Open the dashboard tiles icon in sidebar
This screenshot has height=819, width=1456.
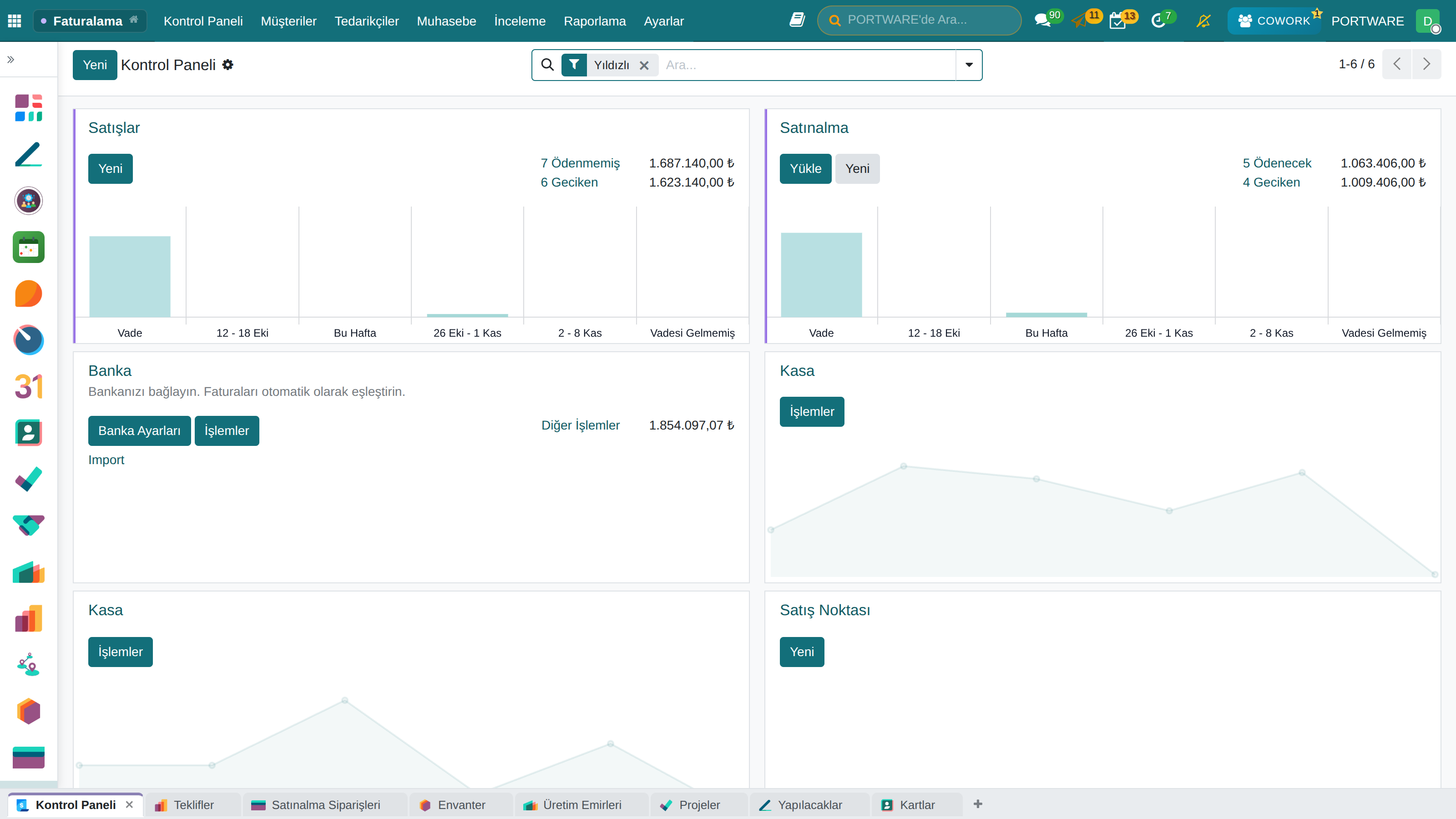pyautogui.click(x=28, y=107)
